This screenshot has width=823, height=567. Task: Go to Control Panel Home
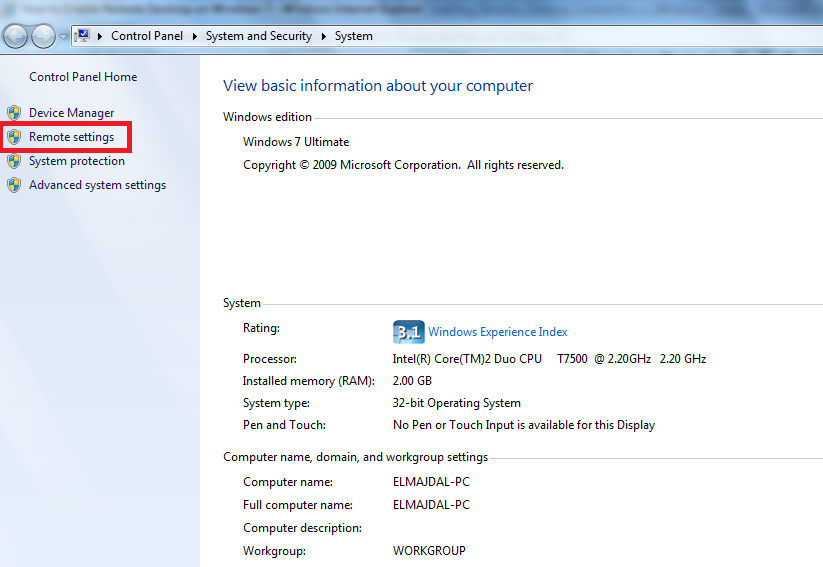tap(83, 77)
